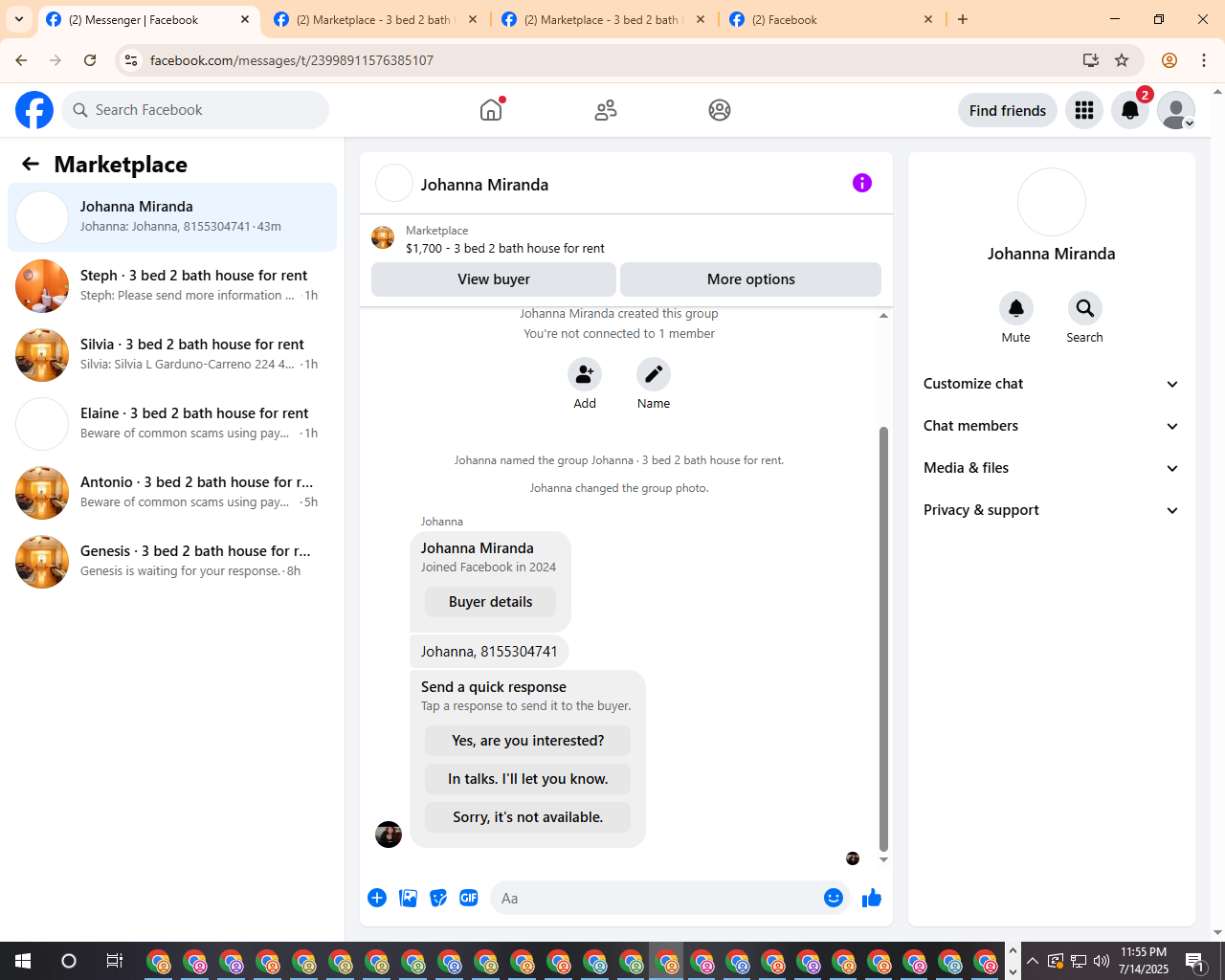Open Windows Start menu
The width and height of the screenshot is (1225, 980).
[23, 961]
